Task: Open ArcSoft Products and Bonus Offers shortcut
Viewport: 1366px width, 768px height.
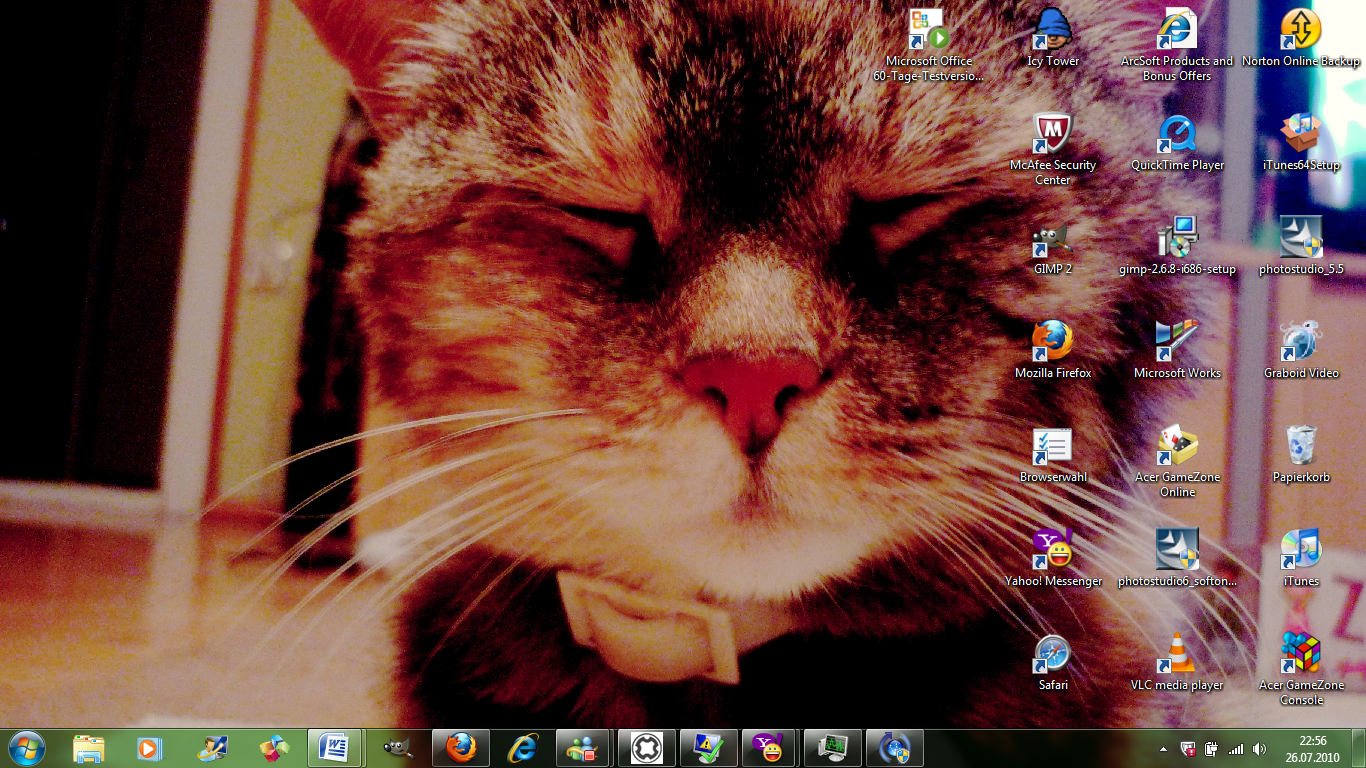Action: point(1177,46)
